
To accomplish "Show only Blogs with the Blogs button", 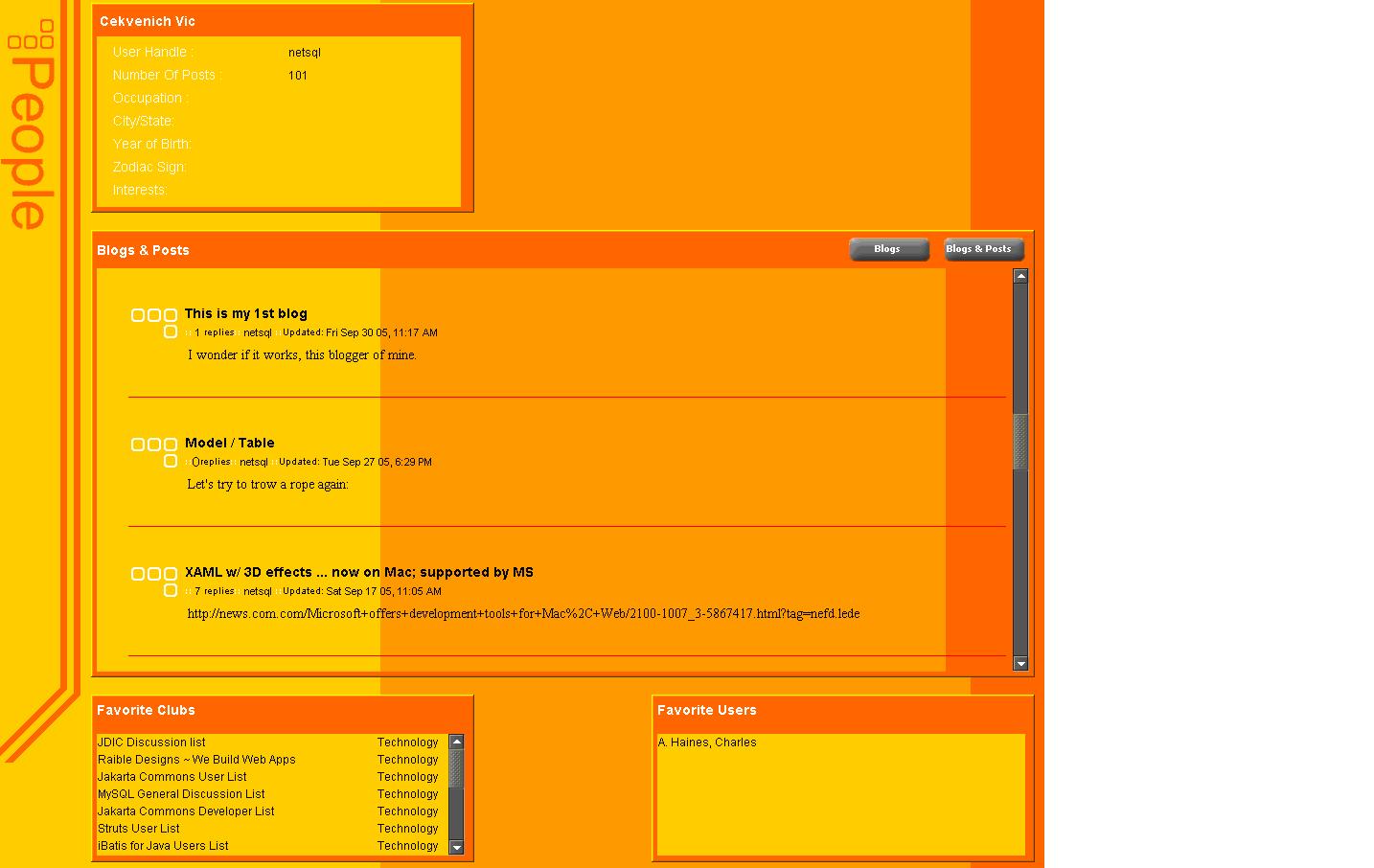I will click(x=888, y=249).
